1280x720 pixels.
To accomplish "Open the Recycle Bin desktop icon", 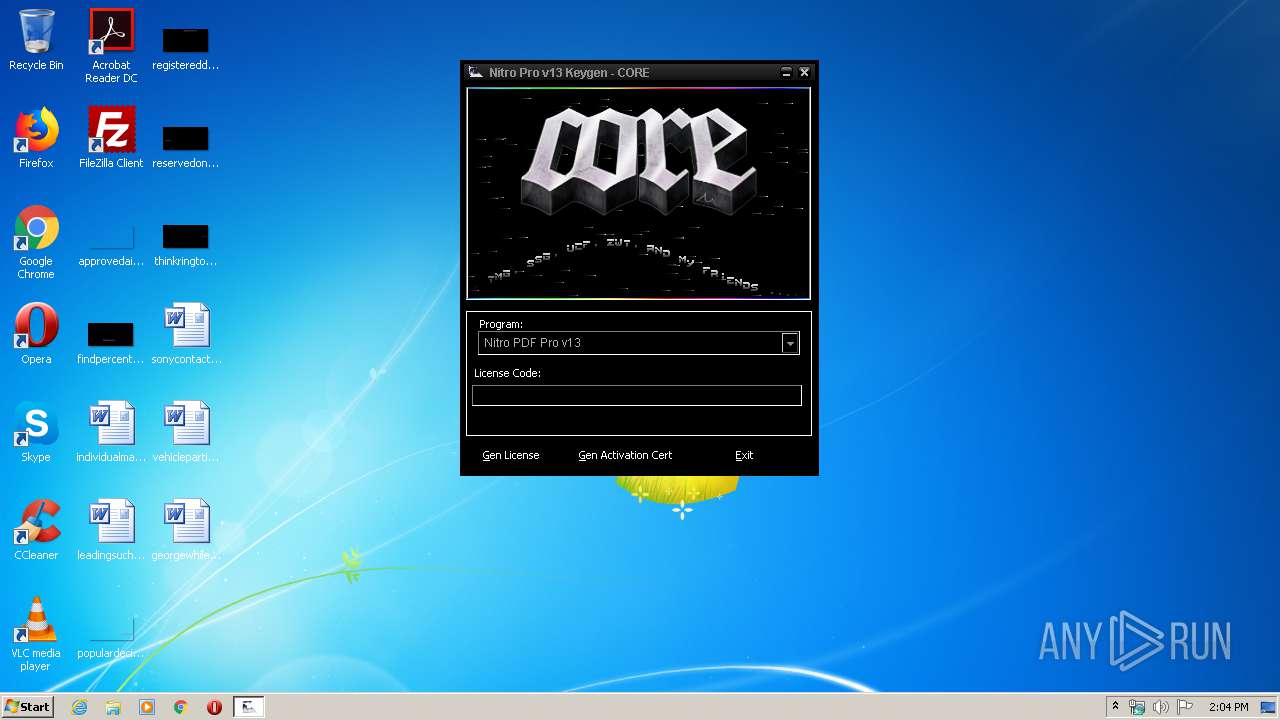I will (36, 40).
